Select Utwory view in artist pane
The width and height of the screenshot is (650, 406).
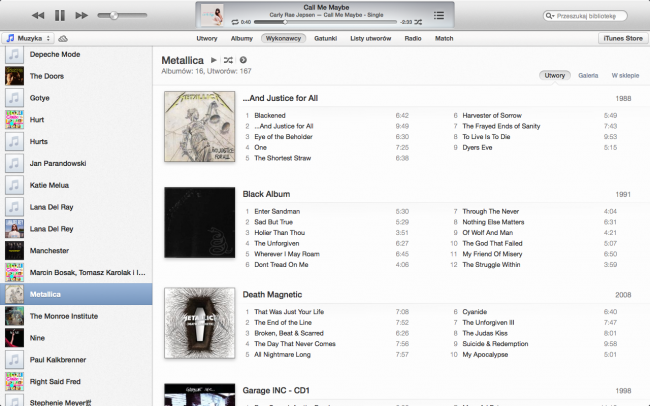coord(555,75)
